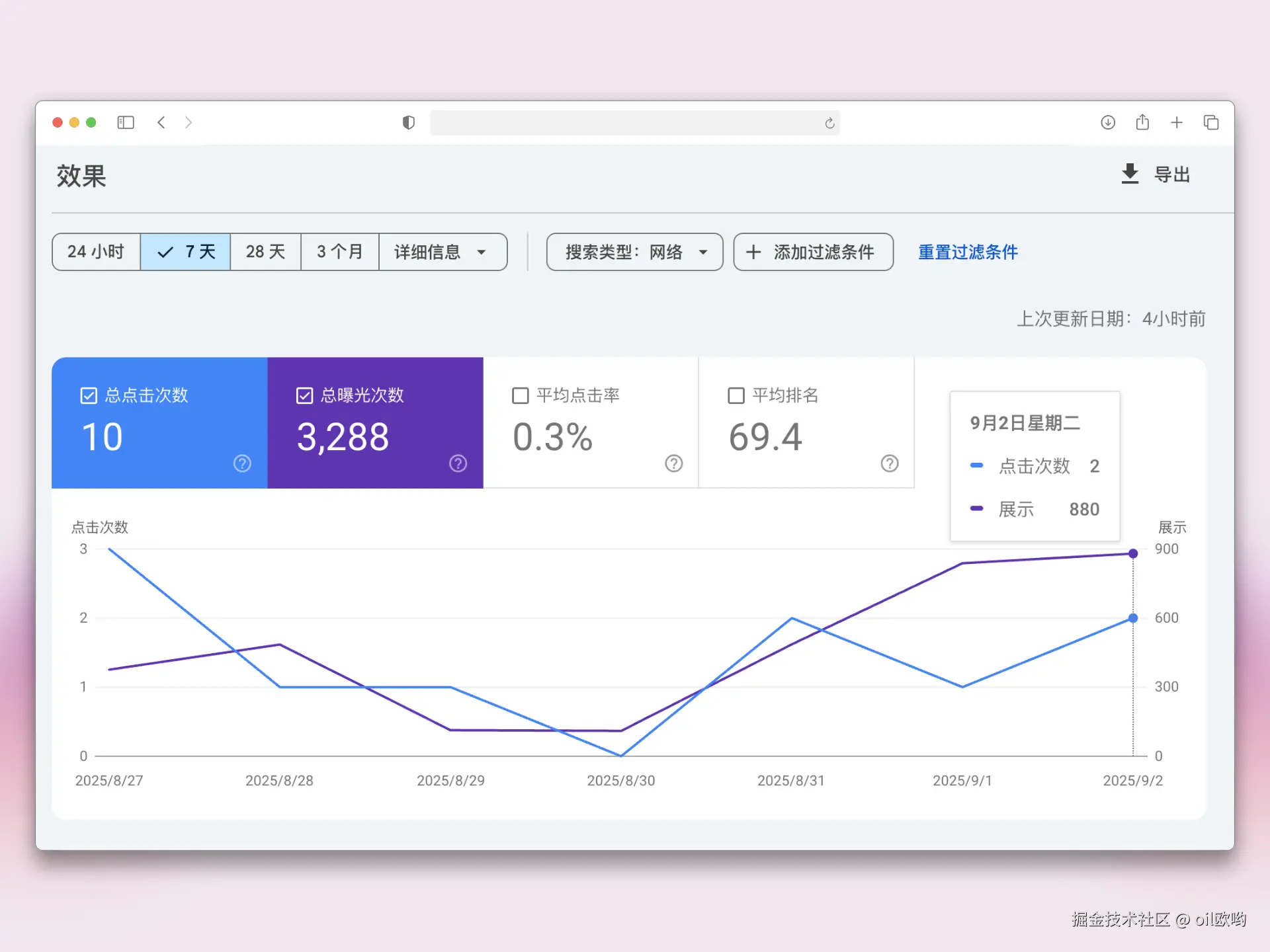The image size is (1270, 952).
Task: Select the 24 小时 range tab
Action: pos(96,252)
